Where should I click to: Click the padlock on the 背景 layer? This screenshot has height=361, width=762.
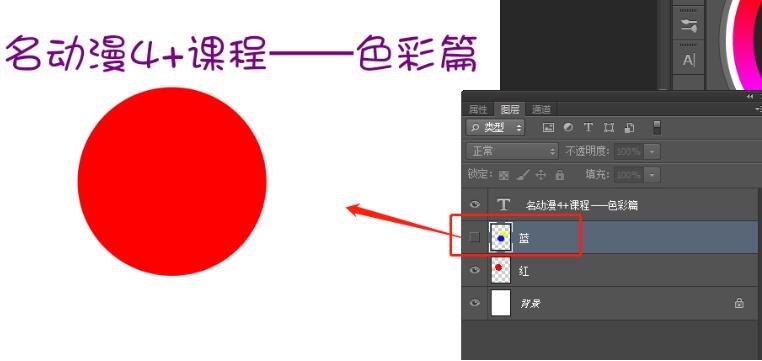coord(739,303)
